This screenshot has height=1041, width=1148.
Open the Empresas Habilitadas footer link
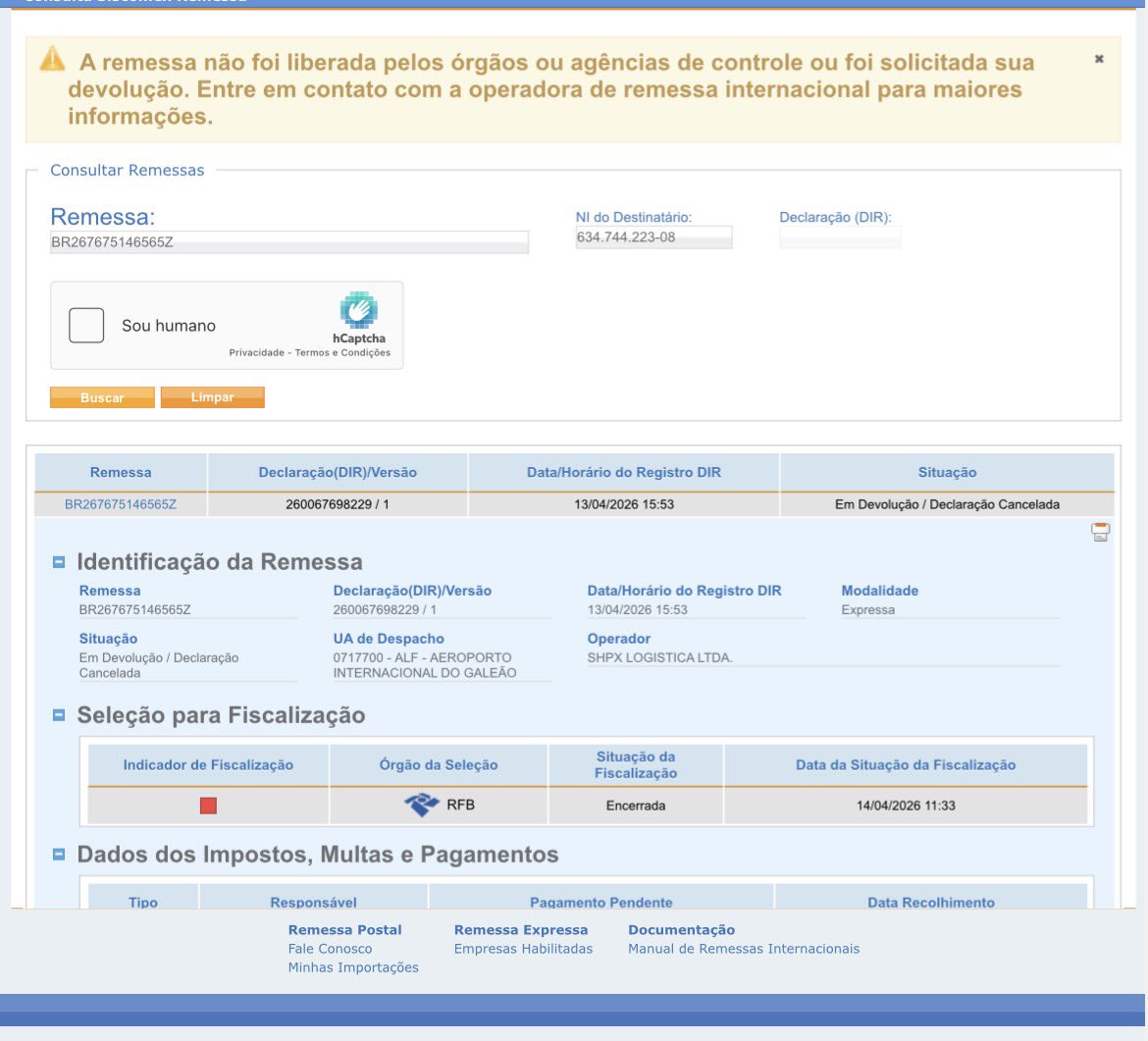pos(524,949)
